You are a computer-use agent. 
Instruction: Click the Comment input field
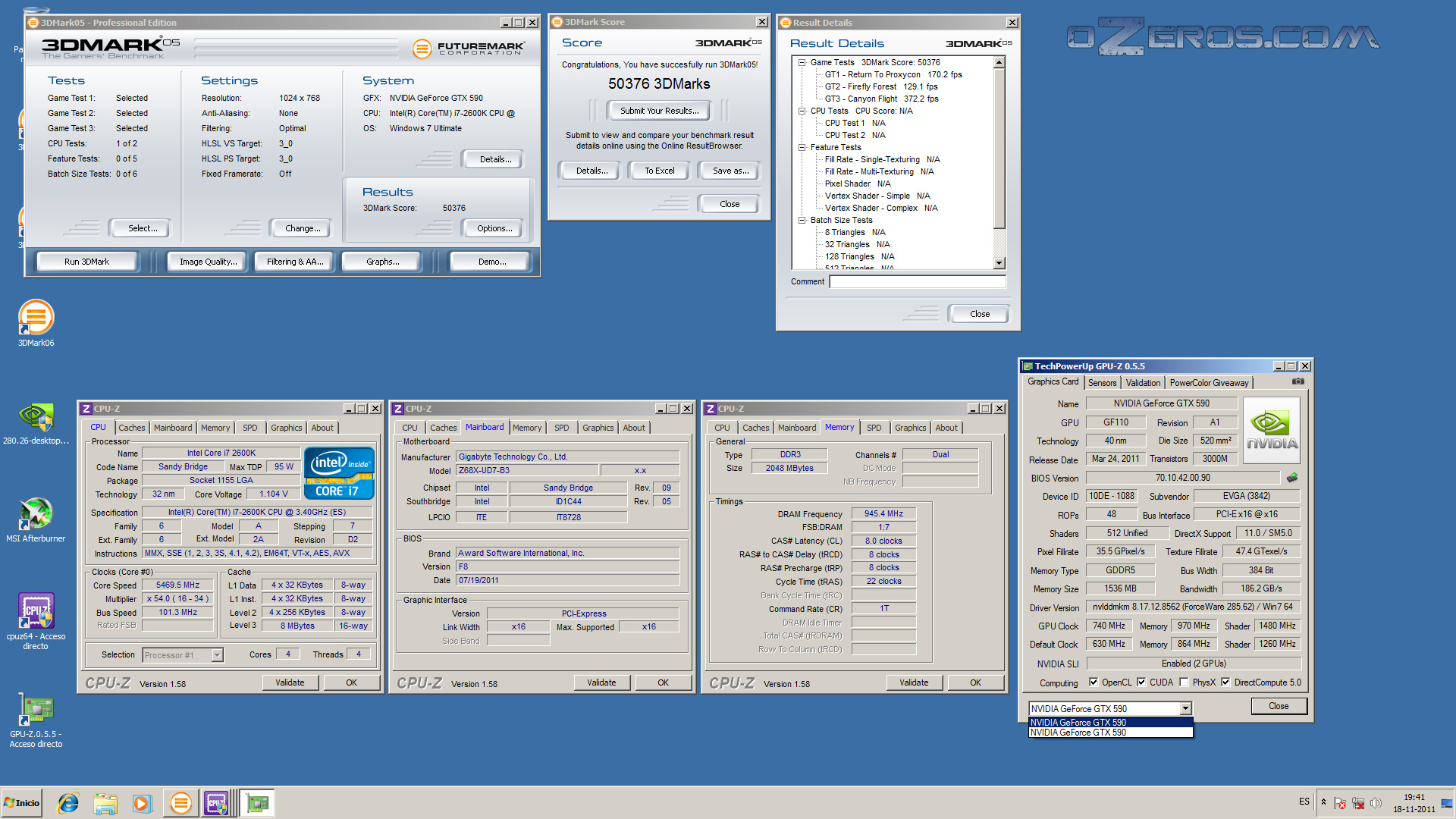(918, 282)
